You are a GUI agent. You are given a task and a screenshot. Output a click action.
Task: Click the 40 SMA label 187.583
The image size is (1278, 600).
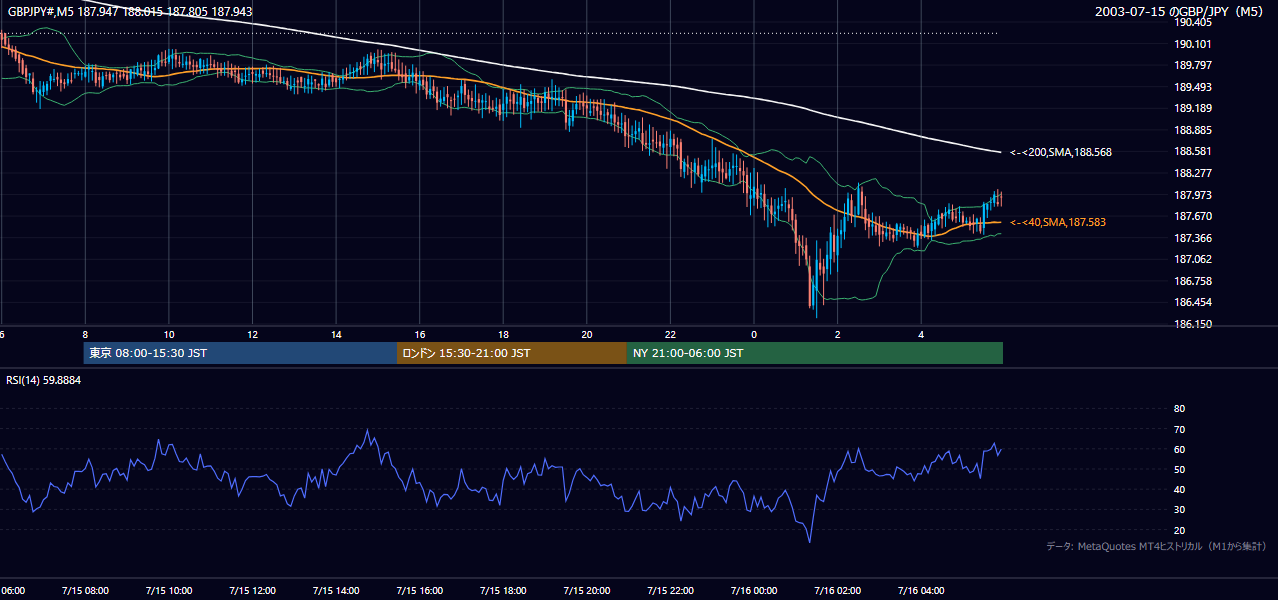1058,222
